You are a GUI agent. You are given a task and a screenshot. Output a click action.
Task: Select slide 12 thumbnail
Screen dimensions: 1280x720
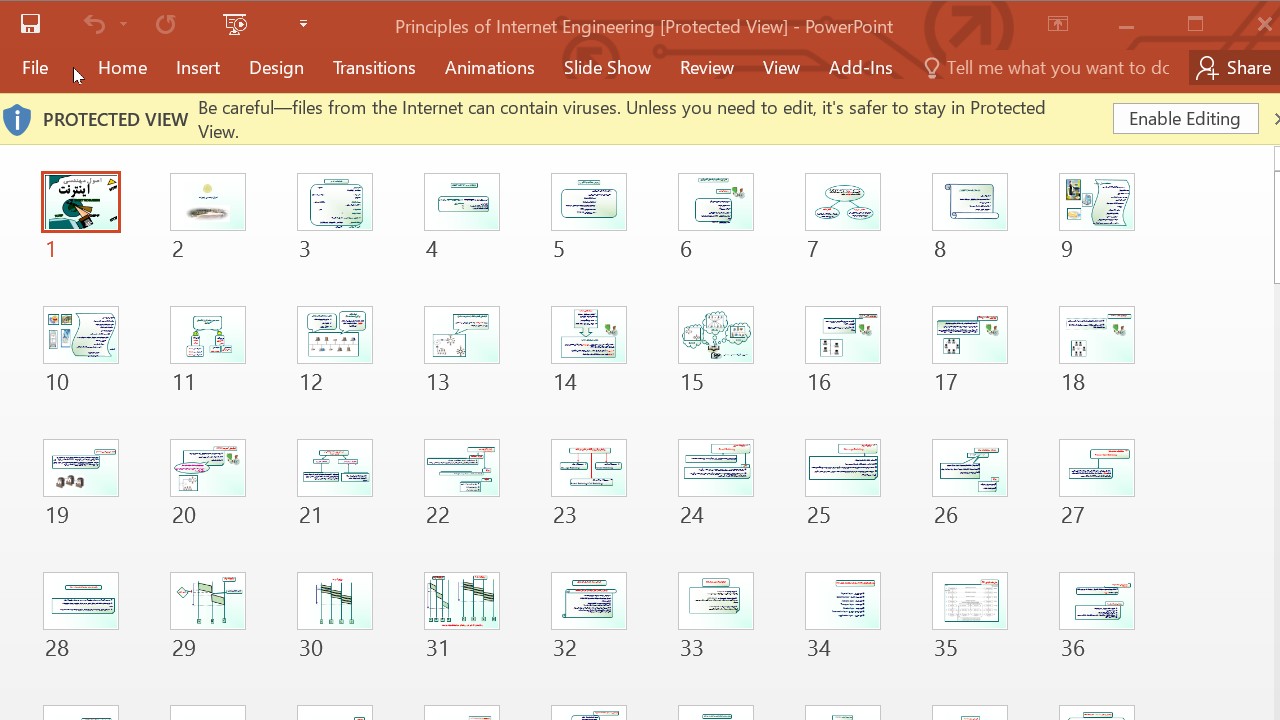tap(335, 335)
